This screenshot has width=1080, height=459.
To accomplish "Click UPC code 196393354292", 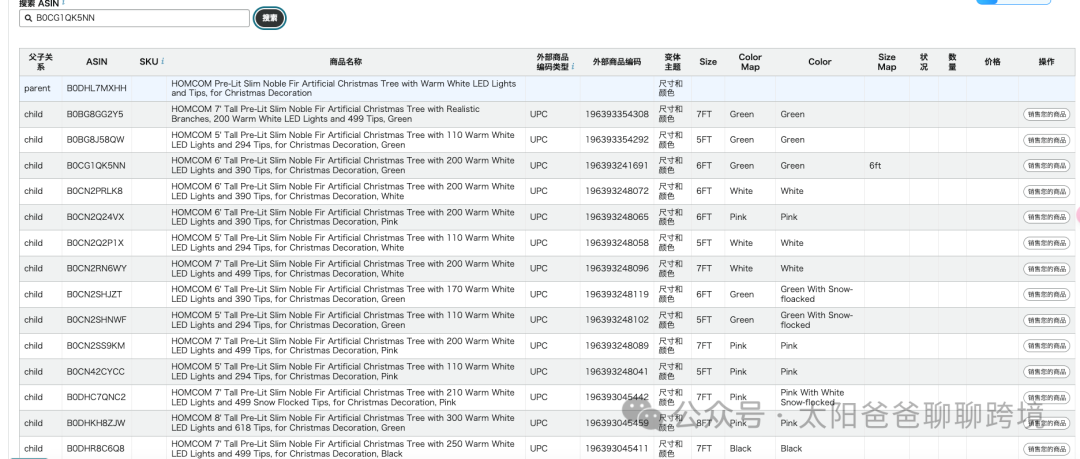I will click(x=617, y=140).
